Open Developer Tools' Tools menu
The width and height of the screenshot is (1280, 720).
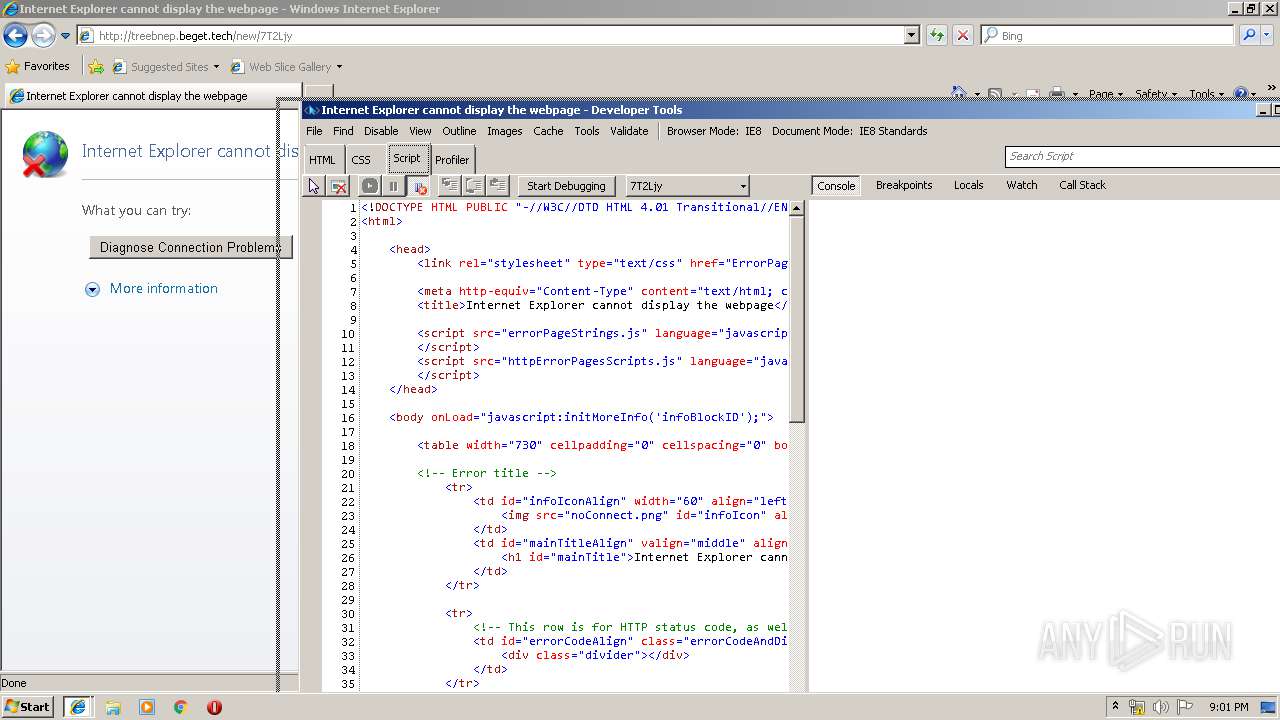[587, 131]
